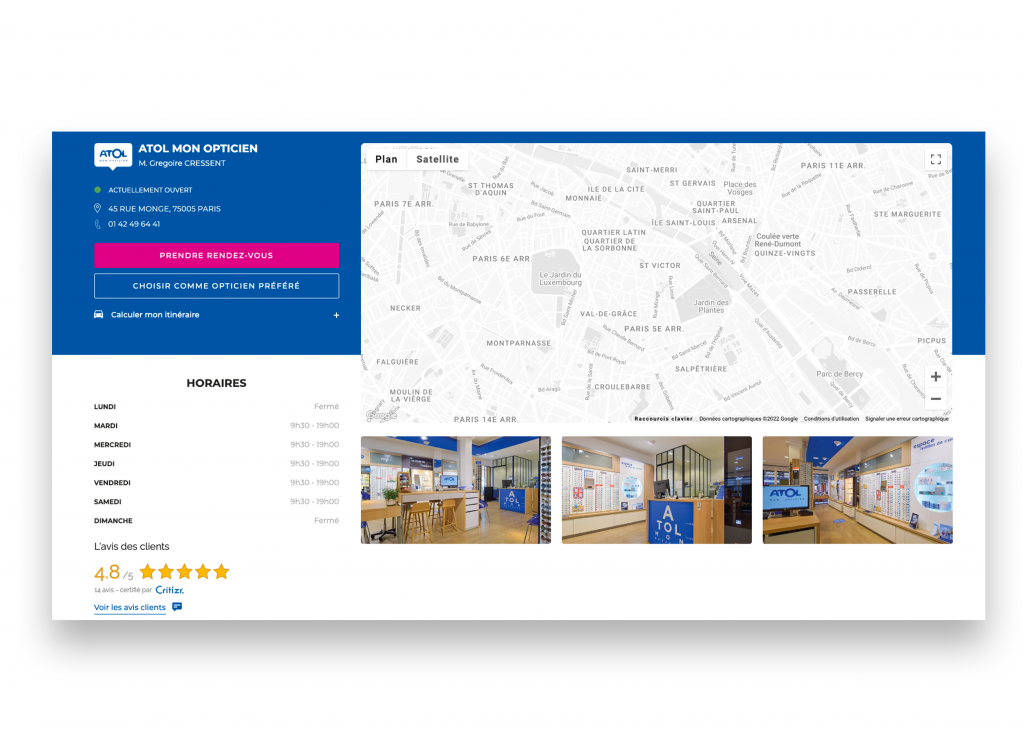
Task: Open Conditions d'utilisation map link
Action: click(x=831, y=419)
